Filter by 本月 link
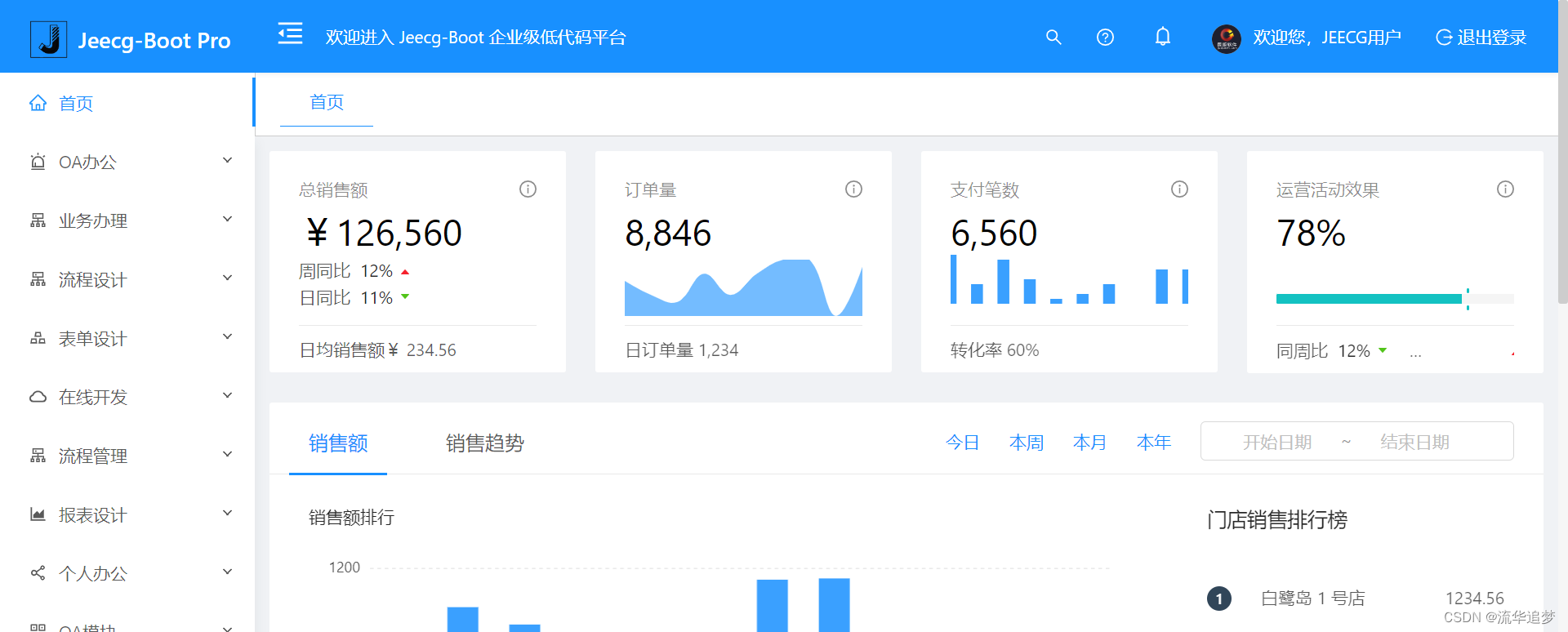 pyautogui.click(x=1090, y=442)
